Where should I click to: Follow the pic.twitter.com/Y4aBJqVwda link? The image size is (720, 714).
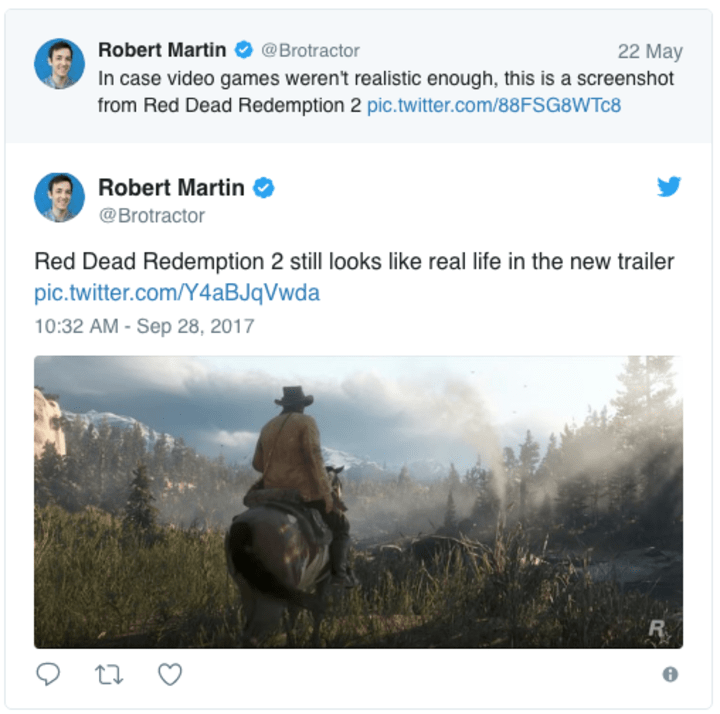(x=177, y=292)
